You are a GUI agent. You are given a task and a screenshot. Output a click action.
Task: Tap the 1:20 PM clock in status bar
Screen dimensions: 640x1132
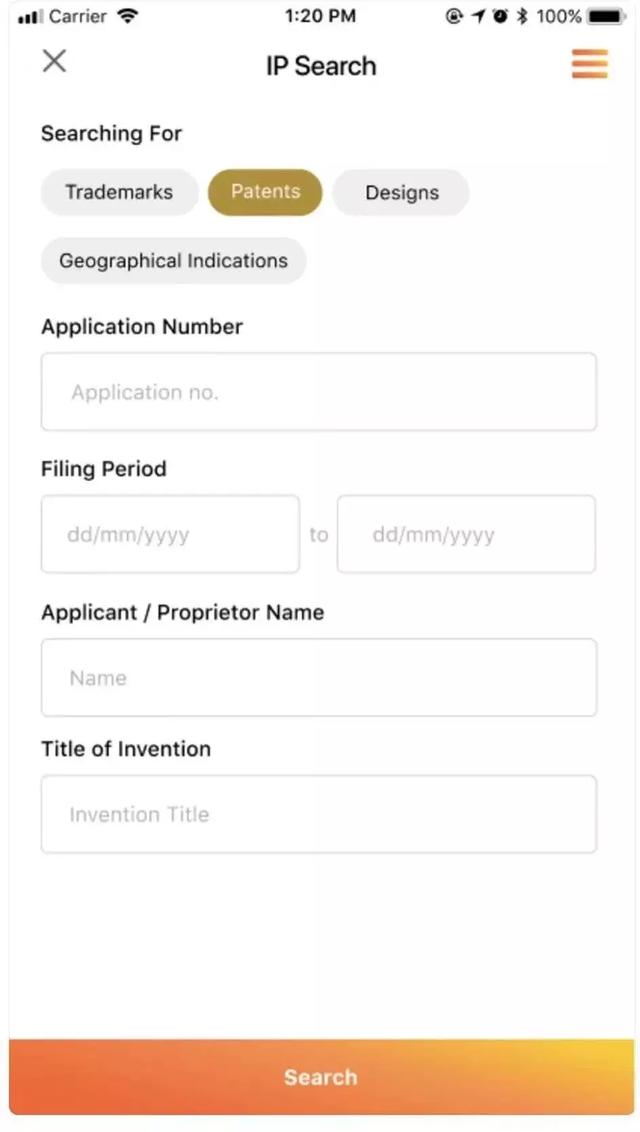coord(320,17)
